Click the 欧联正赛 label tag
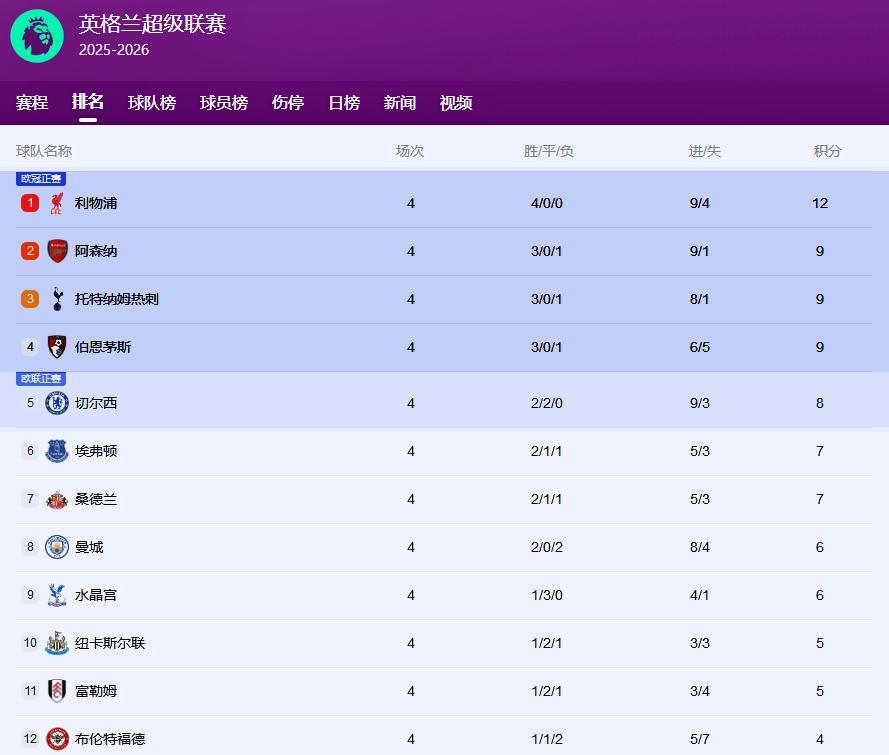The width and height of the screenshot is (889, 755). coord(41,379)
